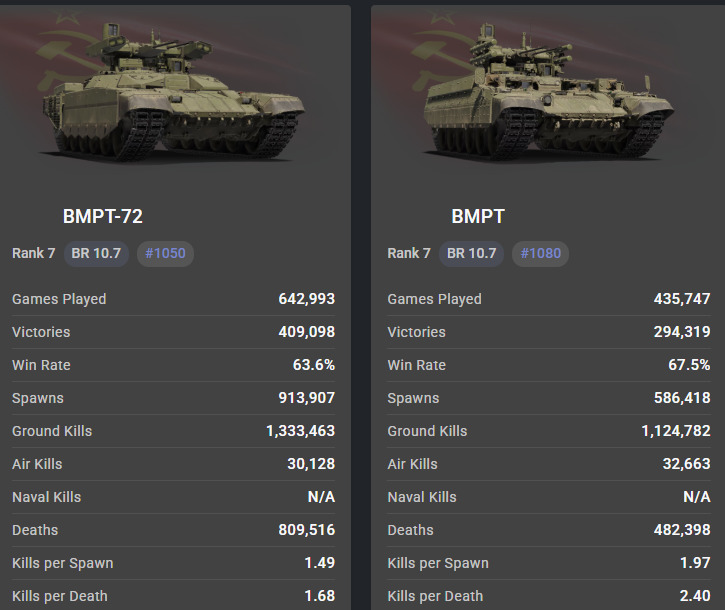Open the BMPT vehicle title
Image resolution: width=725 pixels, height=610 pixels.
478,216
